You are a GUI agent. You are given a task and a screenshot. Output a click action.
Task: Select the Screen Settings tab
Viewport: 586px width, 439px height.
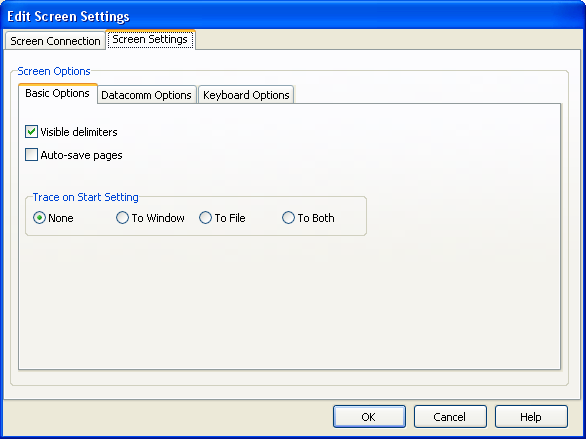150,39
